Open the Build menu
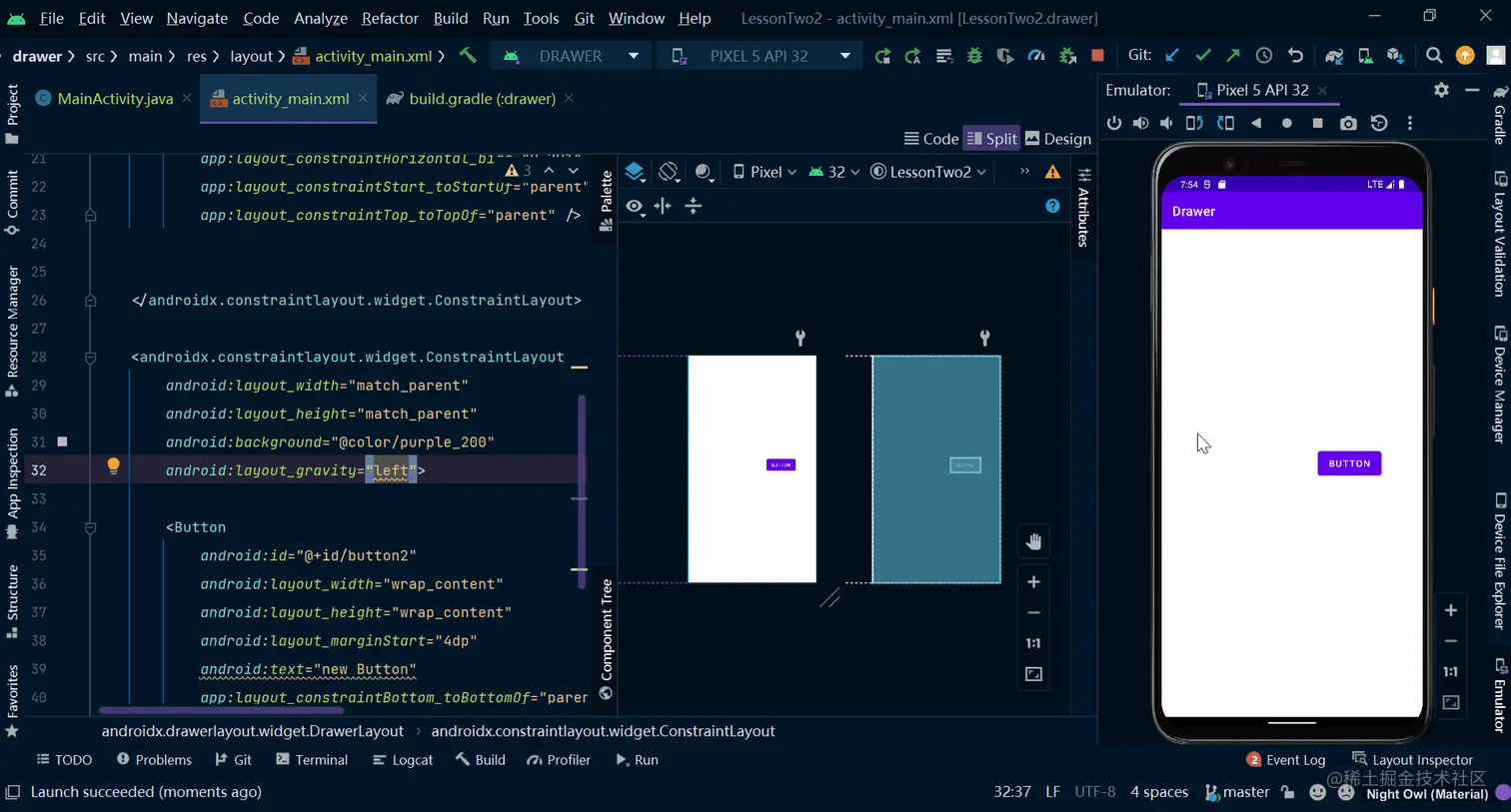 pyautogui.click(x=451, y=18)
